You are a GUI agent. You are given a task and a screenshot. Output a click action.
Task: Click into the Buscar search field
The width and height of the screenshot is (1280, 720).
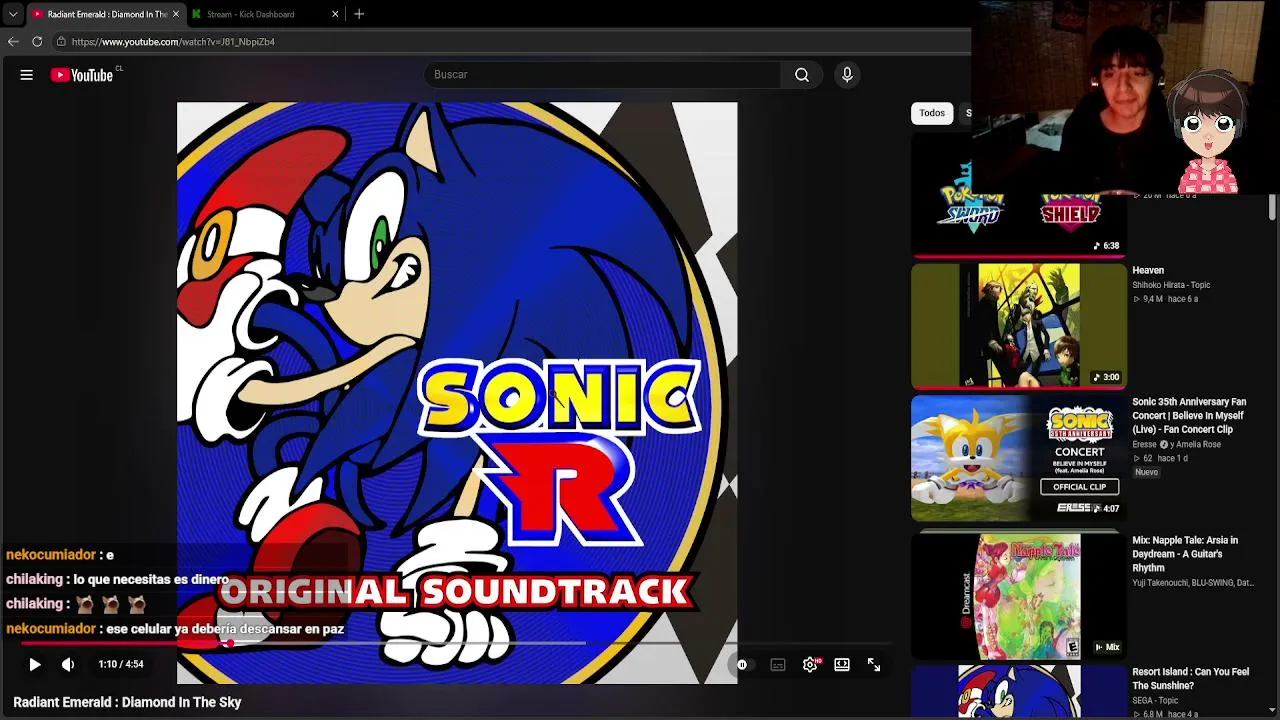click(603, 75)
